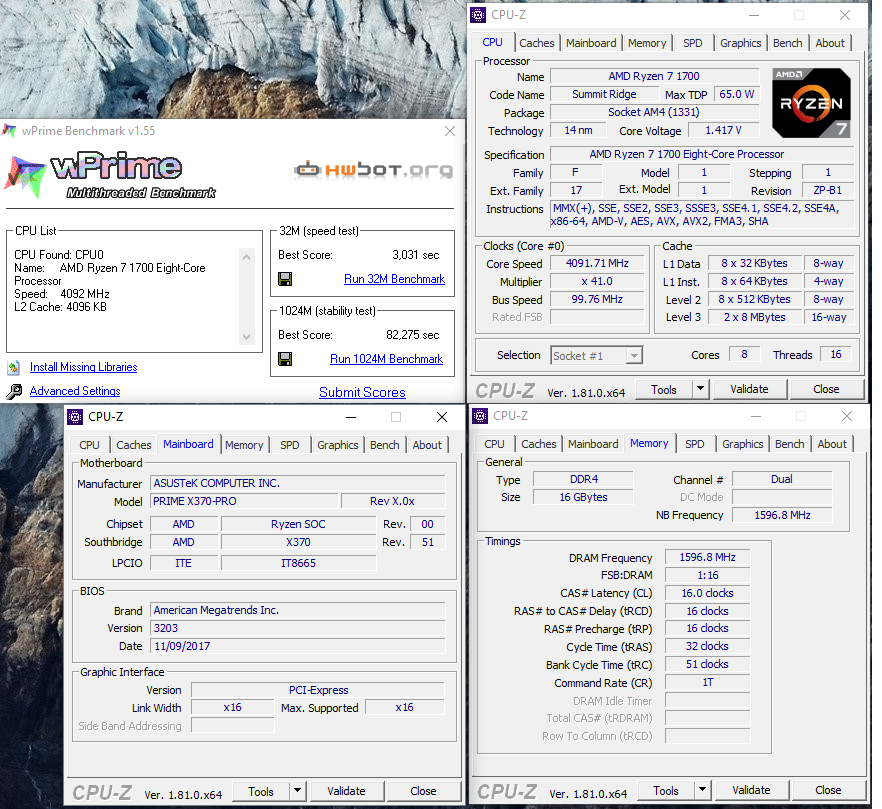
Task: Click the Core Voltage 1.417 V value
Action: [x=724, y=131]
